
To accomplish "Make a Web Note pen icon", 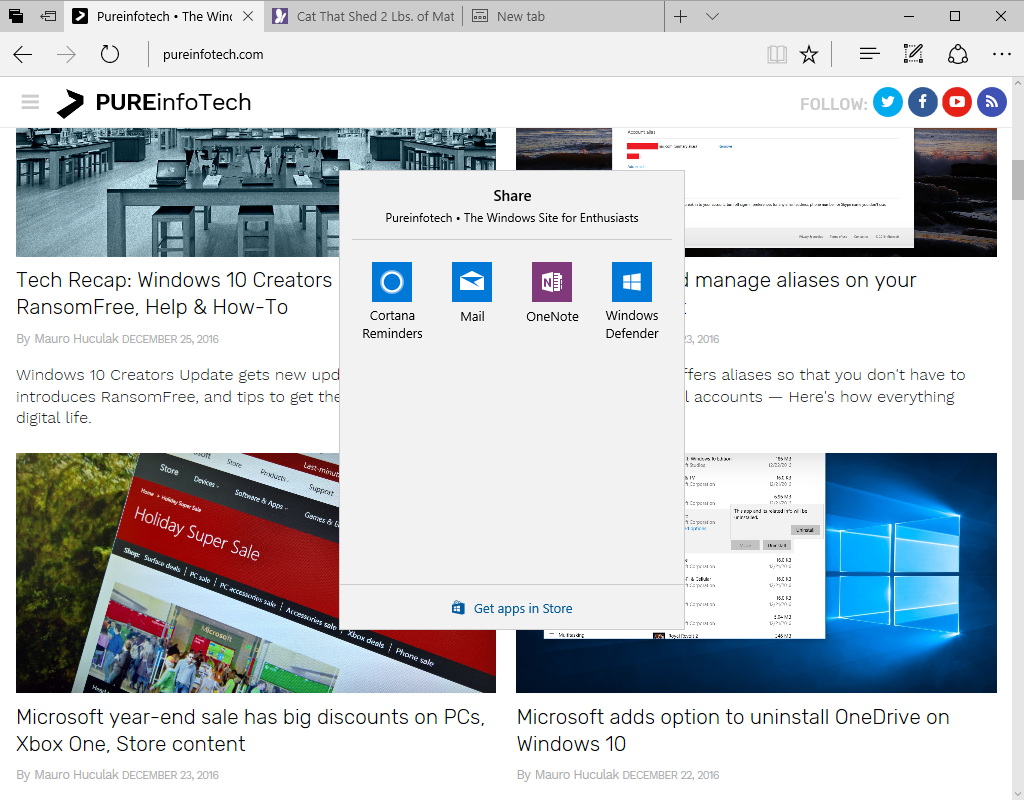I will tap(913, 54).
